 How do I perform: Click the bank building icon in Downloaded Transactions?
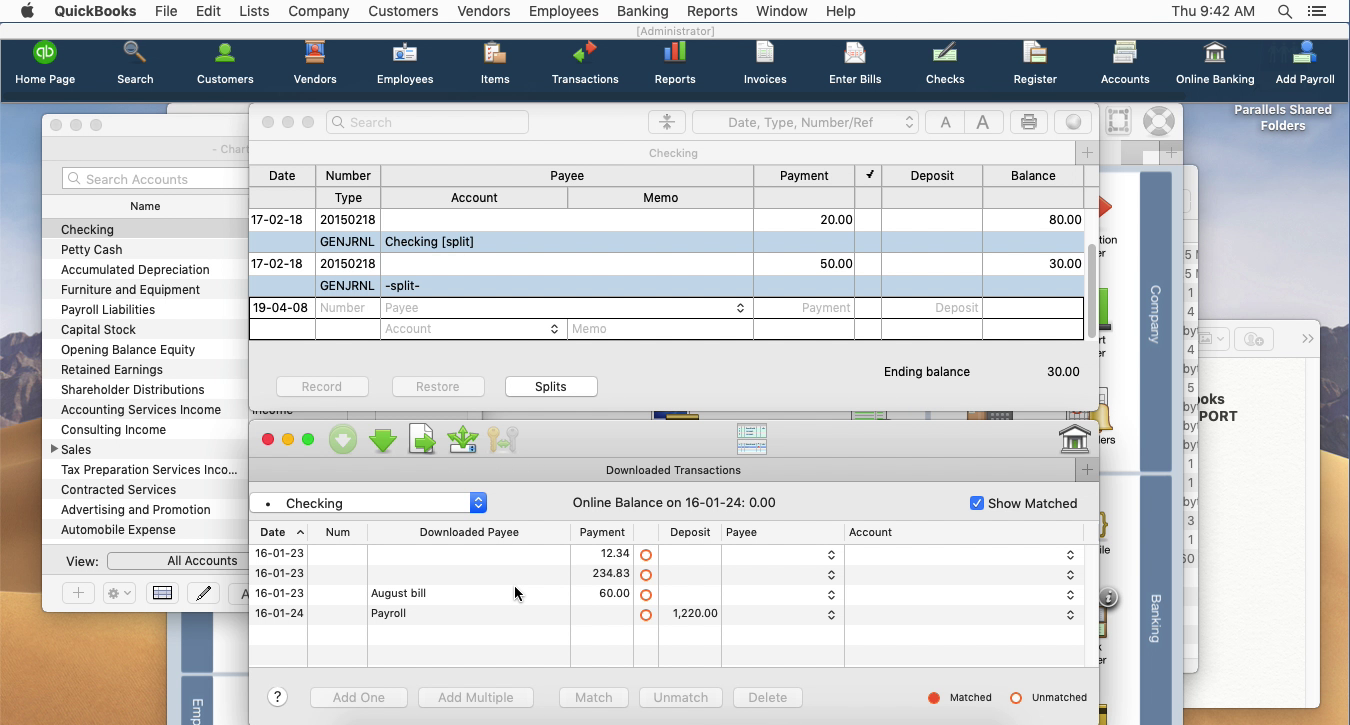1074,439
